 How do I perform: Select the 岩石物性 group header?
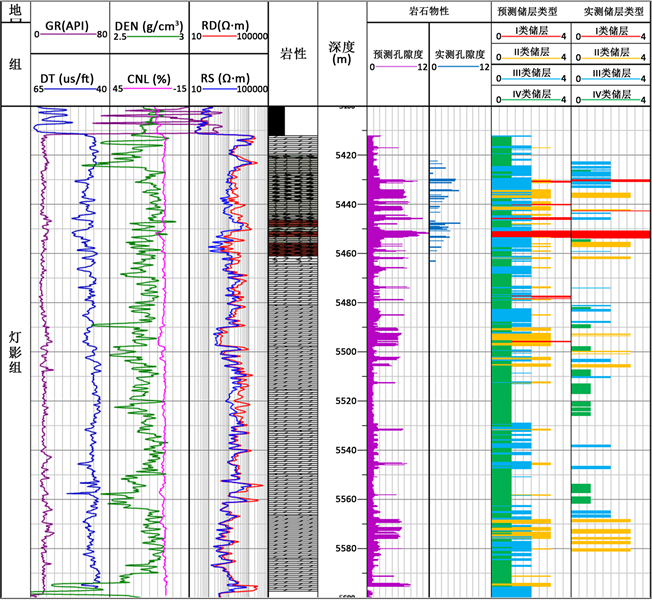click(429, 10)
